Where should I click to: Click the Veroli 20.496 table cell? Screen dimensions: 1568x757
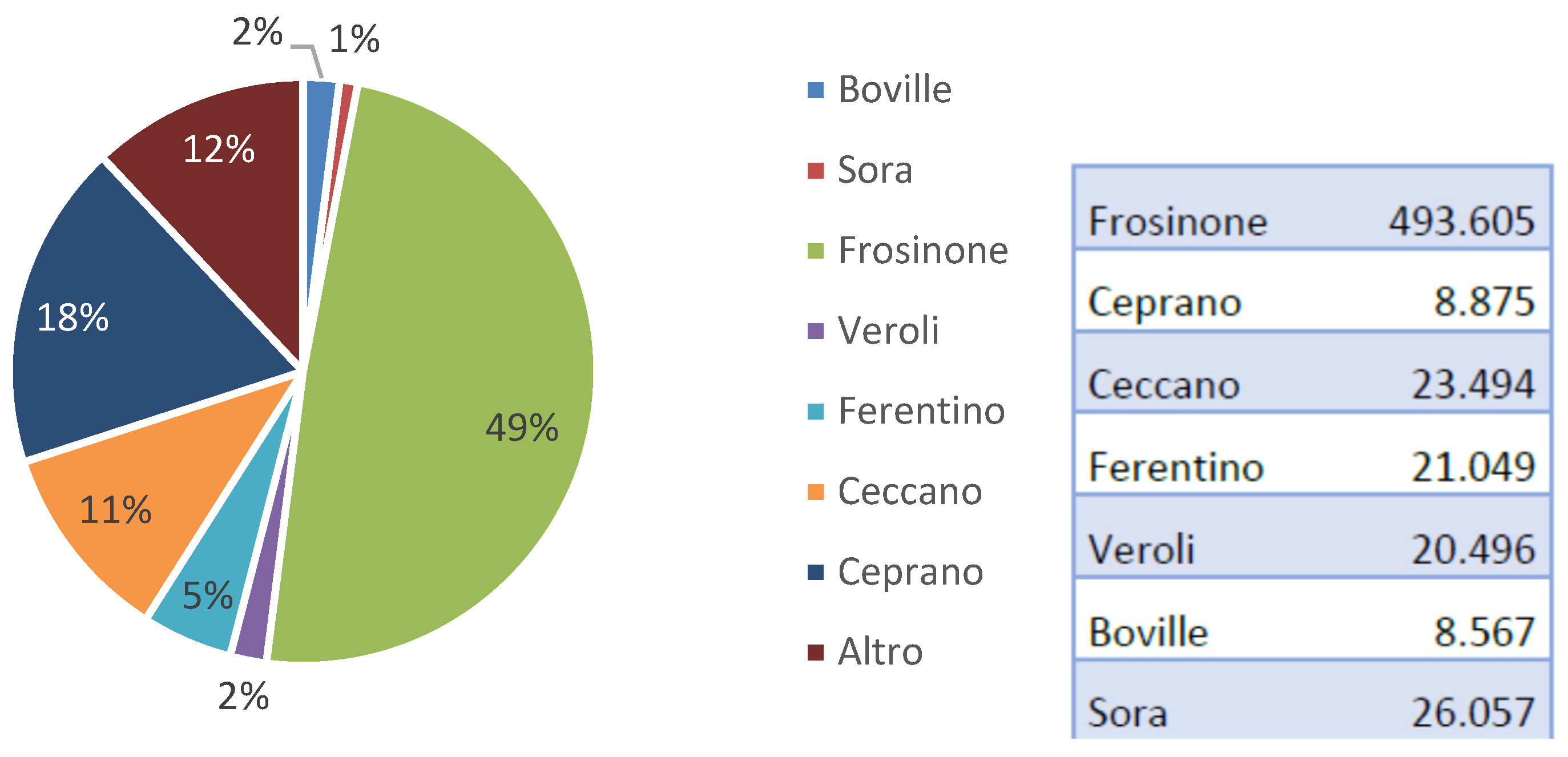[1311, 536]
